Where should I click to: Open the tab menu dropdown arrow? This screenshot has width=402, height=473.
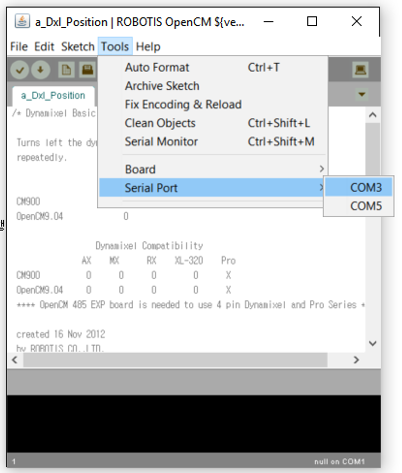coord(362,94)
